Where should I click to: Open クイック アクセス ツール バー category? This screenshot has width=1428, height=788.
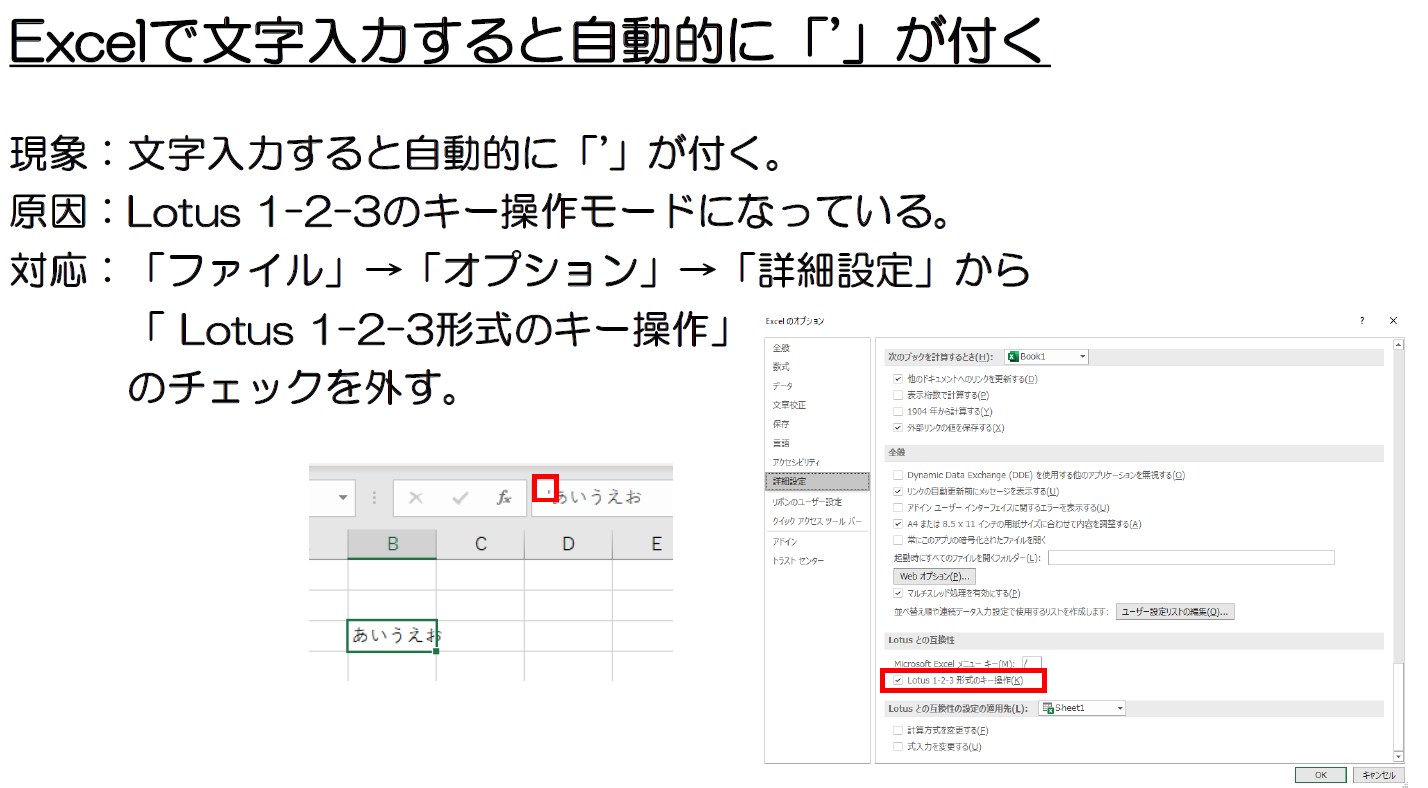tap(816, 522)
